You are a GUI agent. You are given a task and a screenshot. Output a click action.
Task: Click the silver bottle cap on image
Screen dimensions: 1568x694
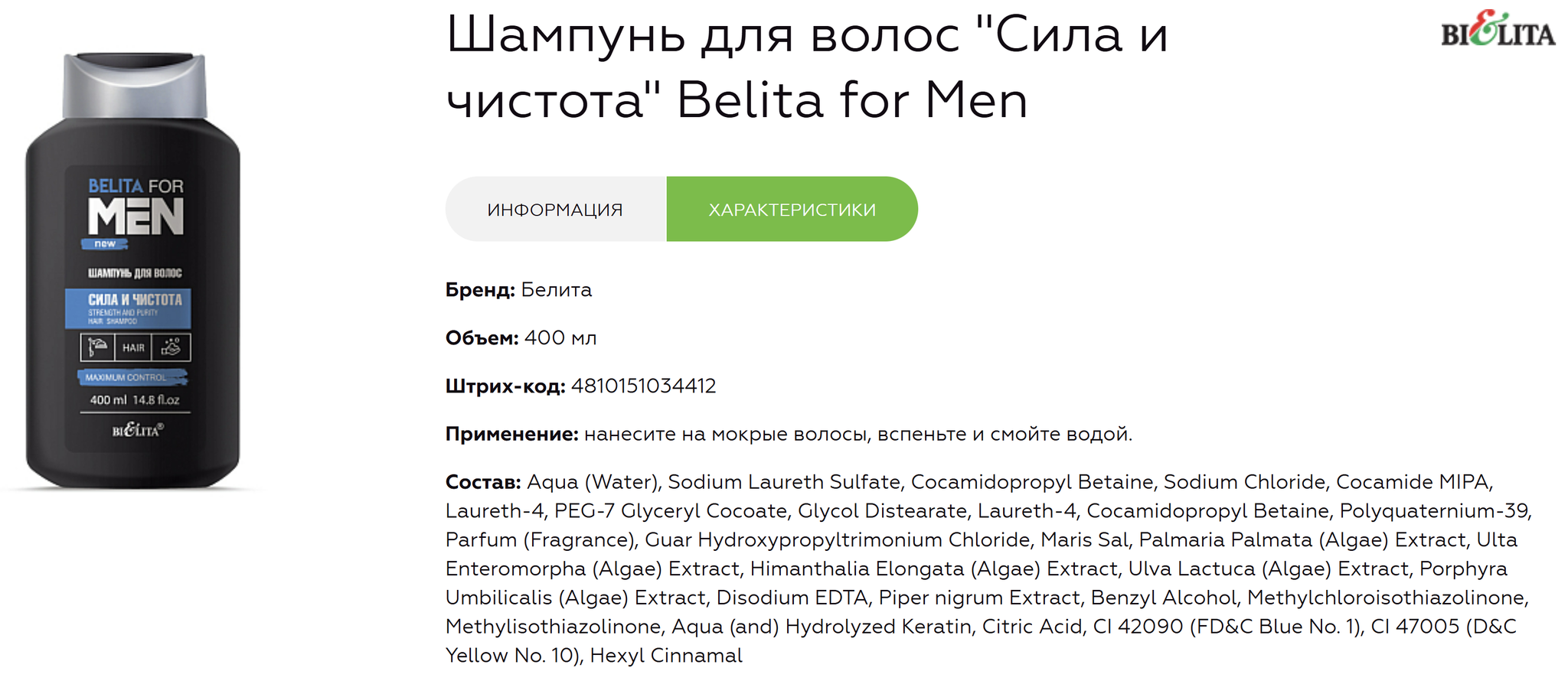[135, 86]
